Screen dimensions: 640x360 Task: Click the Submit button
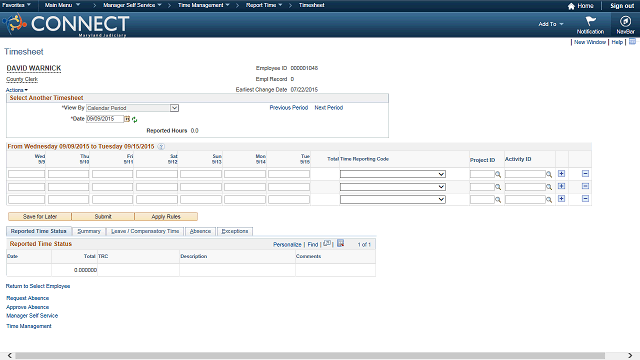(103, 217)
